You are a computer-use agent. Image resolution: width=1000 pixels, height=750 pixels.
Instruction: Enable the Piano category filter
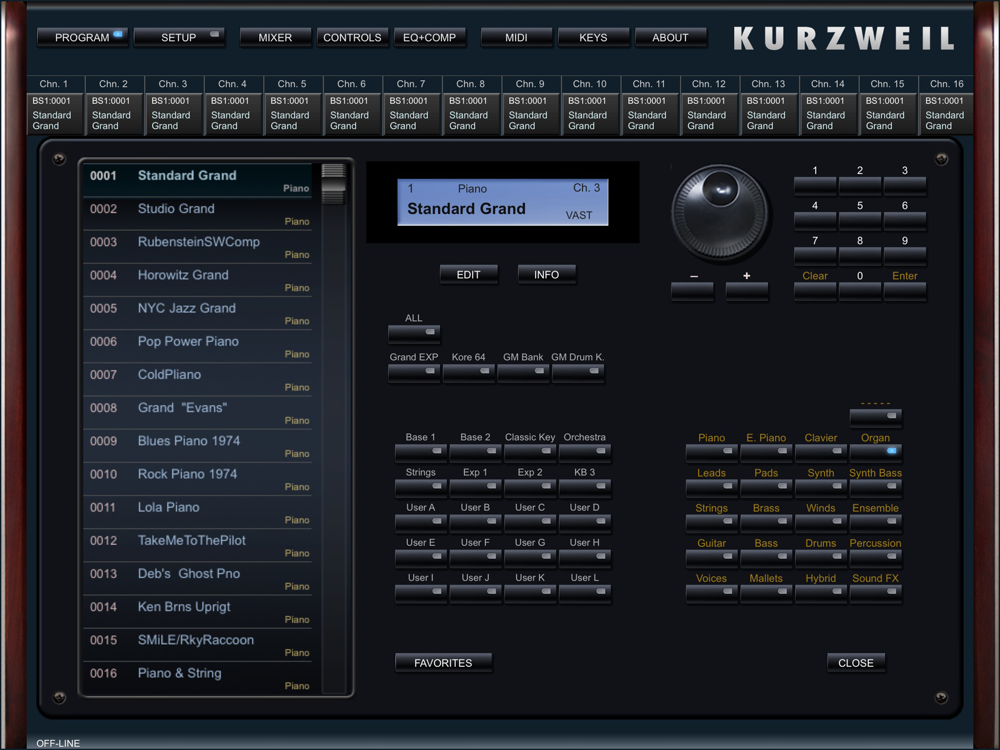click(x=711, y=452)
